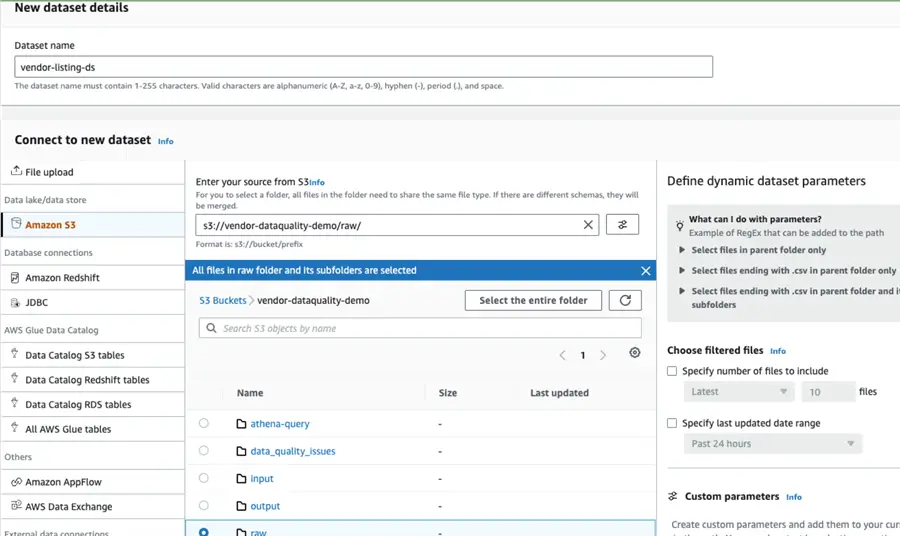Screen dimensions: 900x536
Task: Enable Specify last updated date range
Action: pyautogui.click(x=672, y=424)
